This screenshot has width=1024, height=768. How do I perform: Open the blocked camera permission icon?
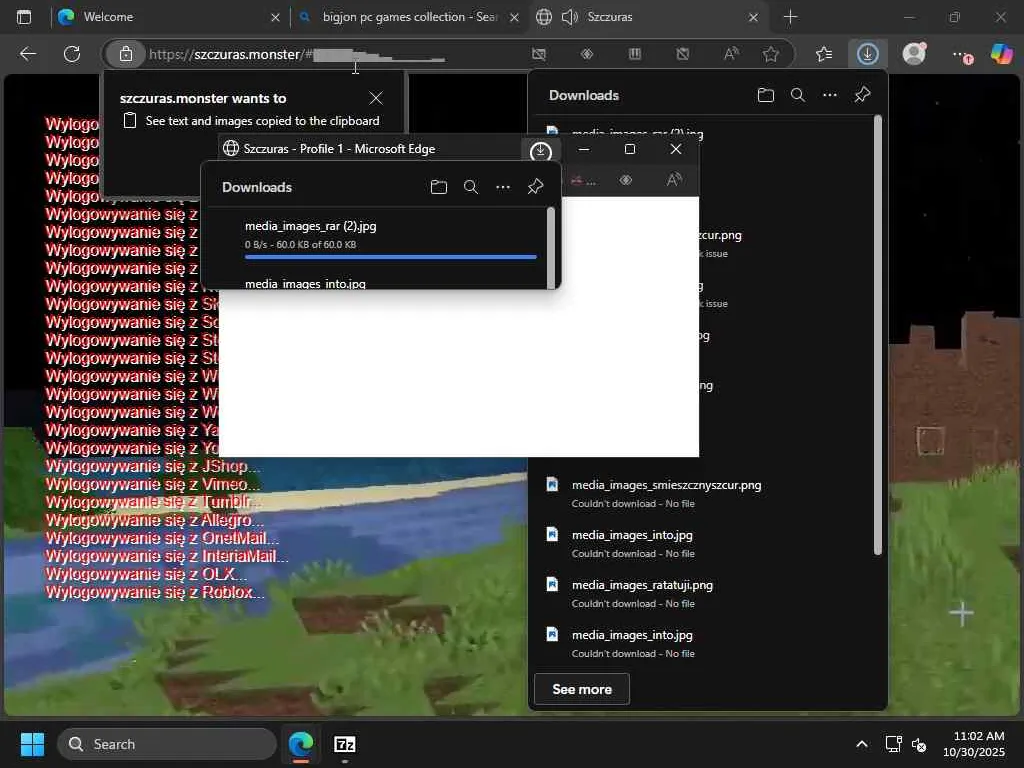coord(539,54)
